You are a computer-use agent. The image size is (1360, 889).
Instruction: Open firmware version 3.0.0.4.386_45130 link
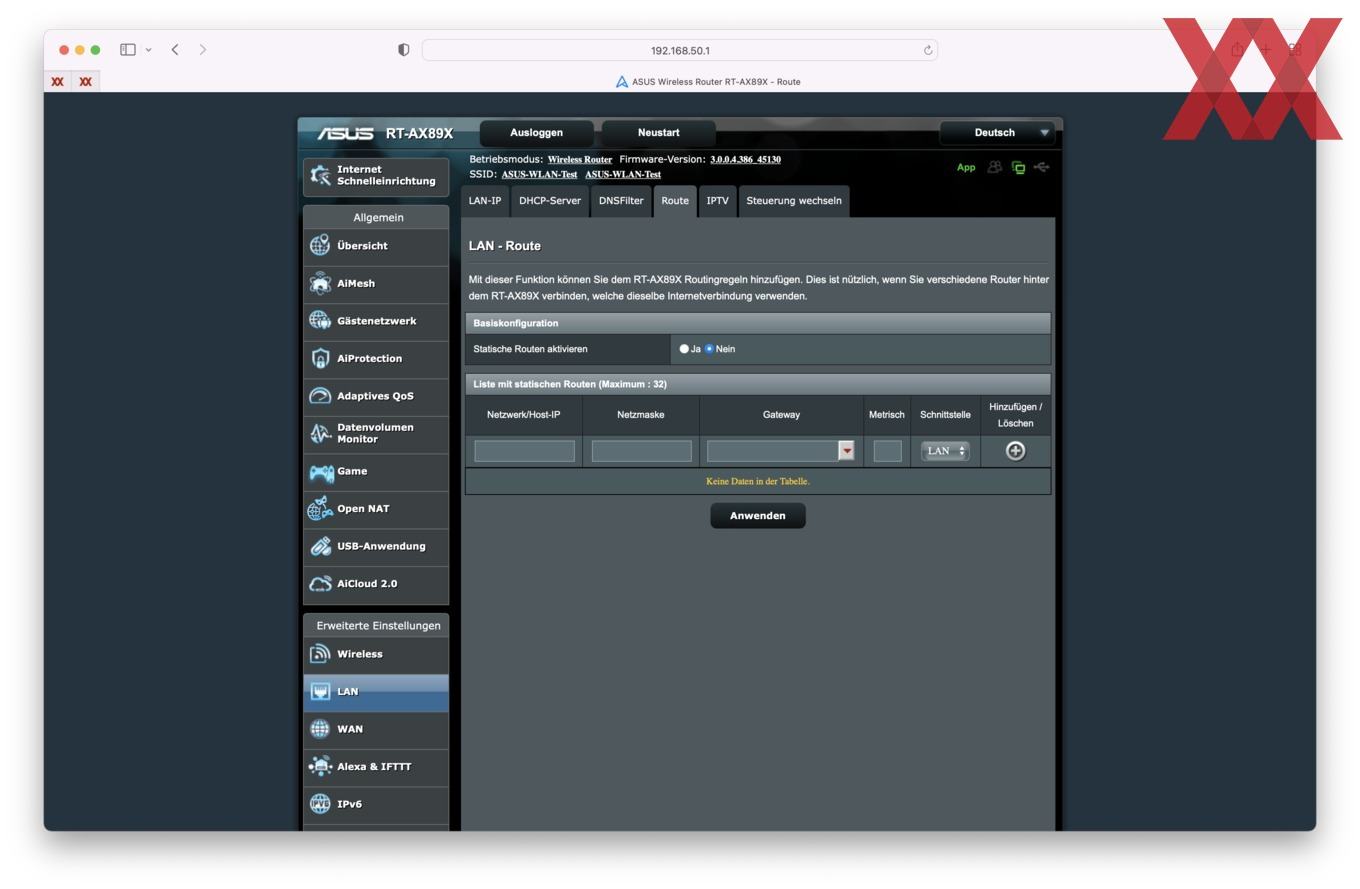click(x=746, y=160)
